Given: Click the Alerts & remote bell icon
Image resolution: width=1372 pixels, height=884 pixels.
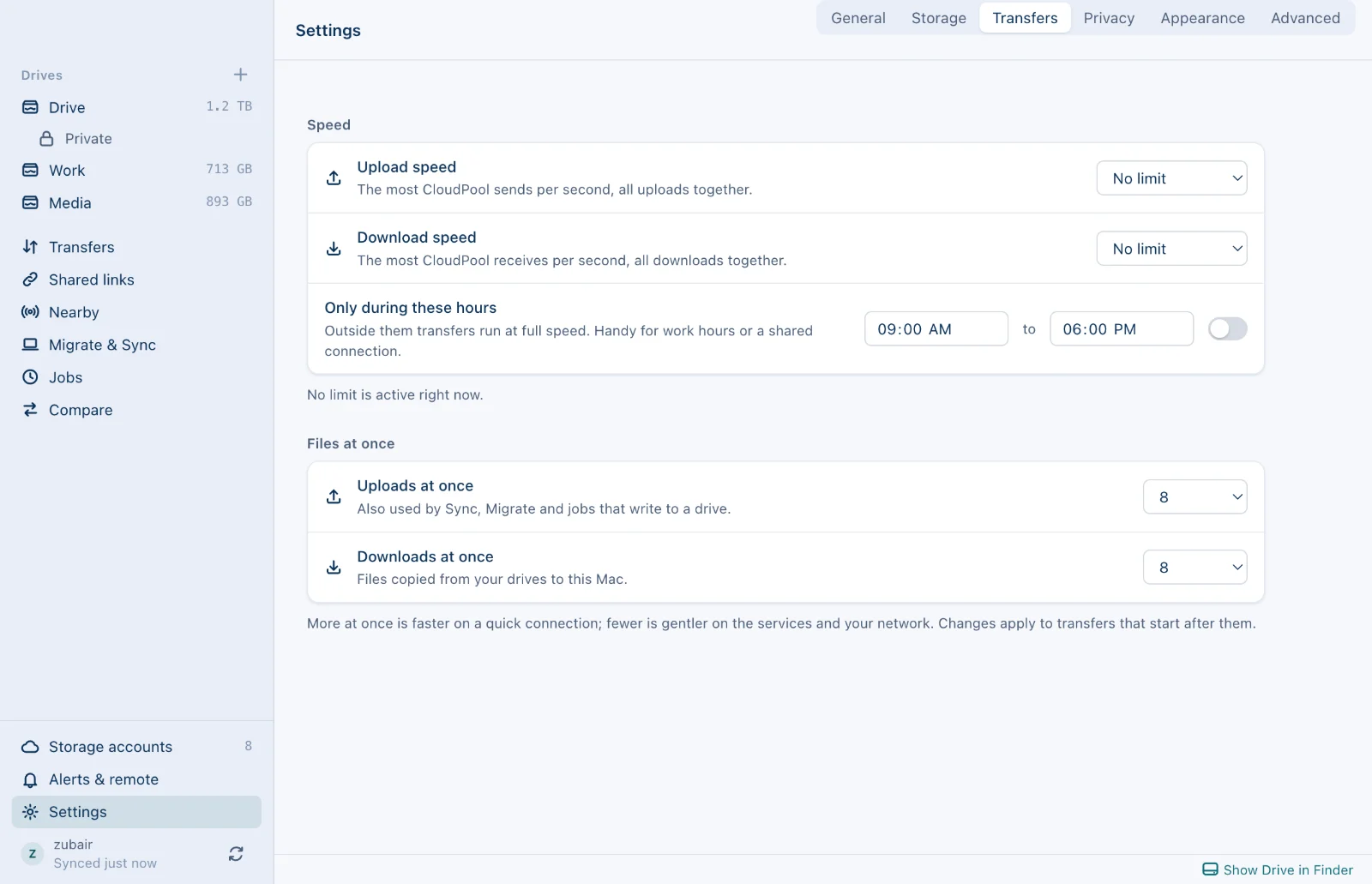Looking at the screenshot, I should 30,779.
